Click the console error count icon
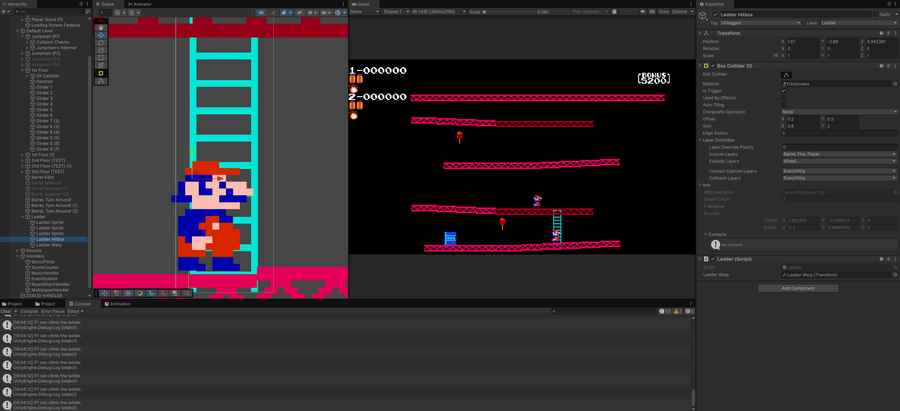 point(689,311)
